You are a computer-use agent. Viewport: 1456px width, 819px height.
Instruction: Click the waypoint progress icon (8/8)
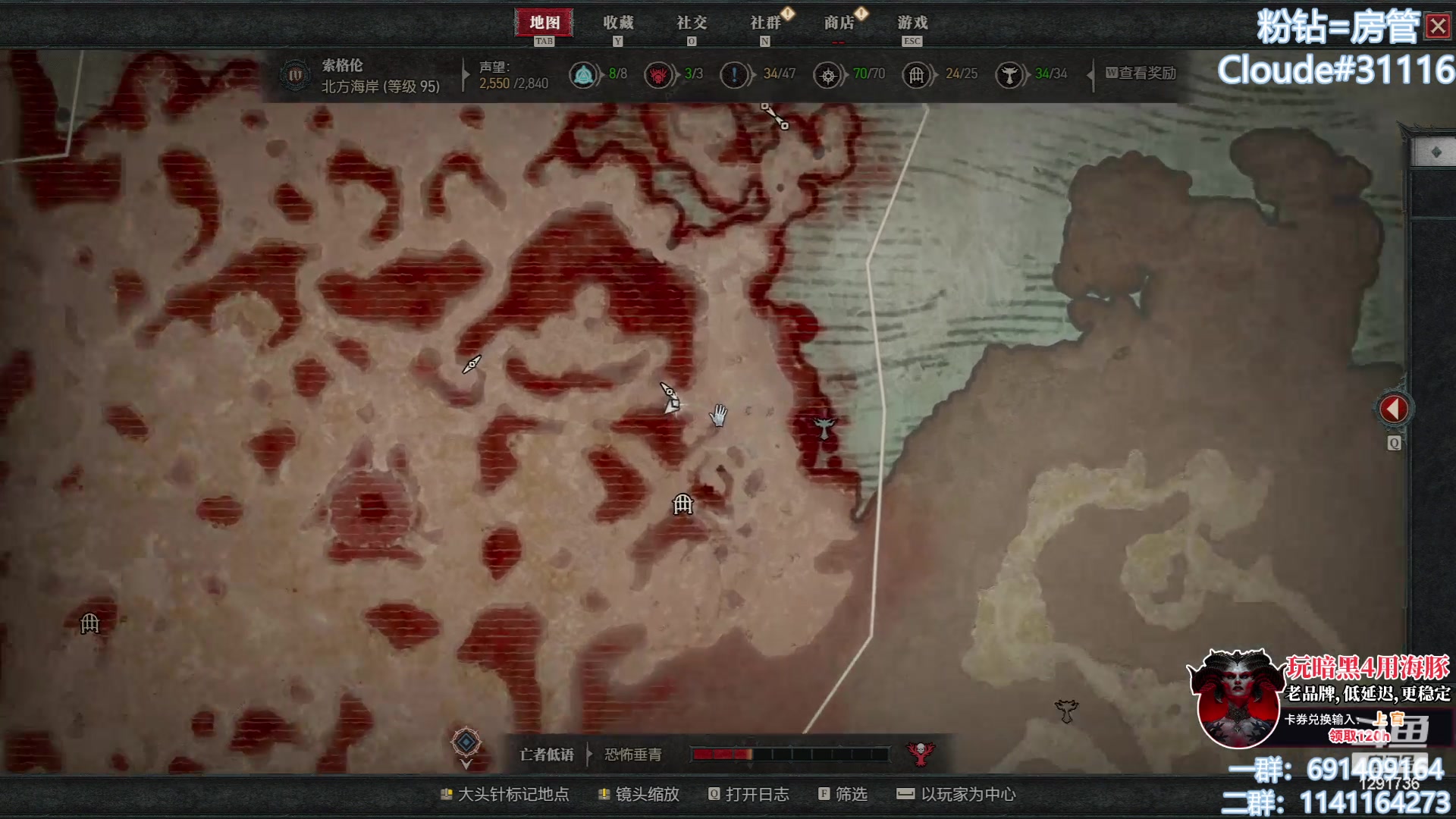(583, 74)
